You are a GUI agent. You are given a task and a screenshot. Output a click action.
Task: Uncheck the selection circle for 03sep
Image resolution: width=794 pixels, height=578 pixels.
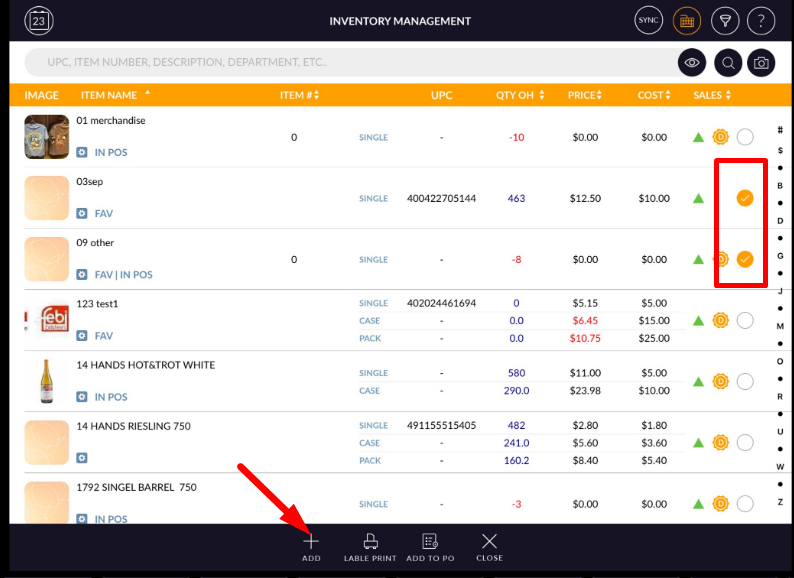745,198
